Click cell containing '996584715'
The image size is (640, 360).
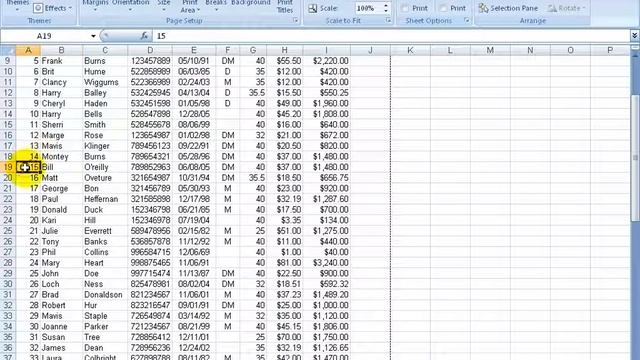pyautogui.click(x=150, y=252)
